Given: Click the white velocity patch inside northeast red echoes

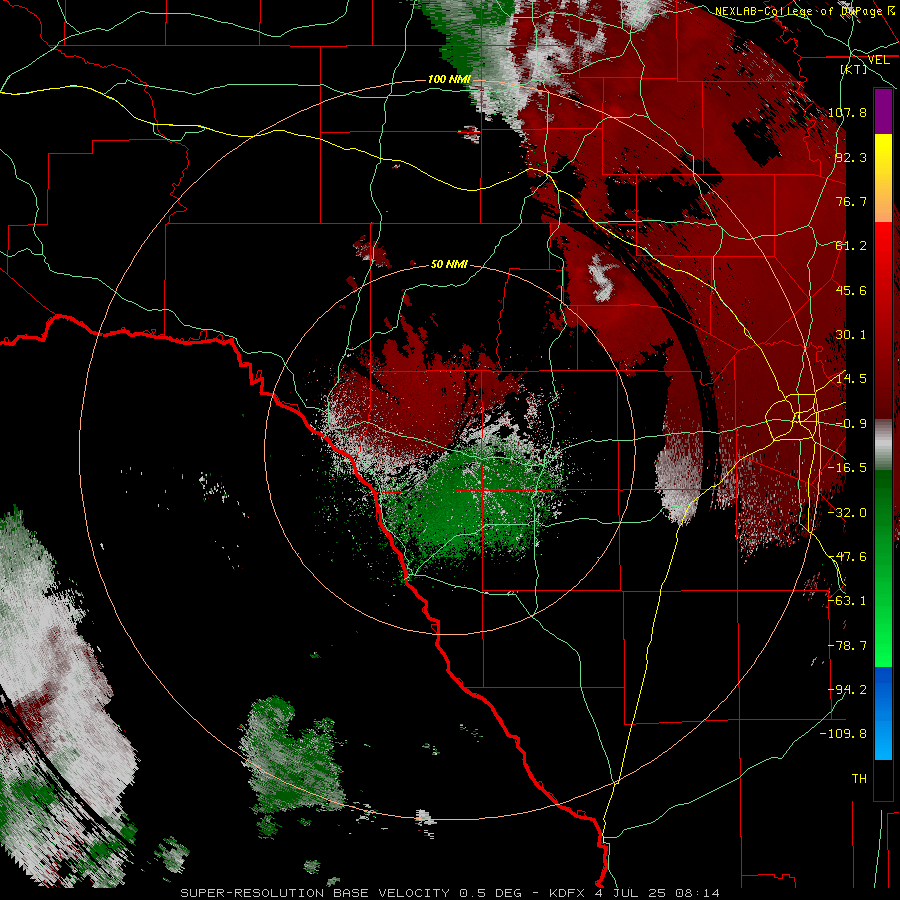Looking at the screenshot, I should pyautogui.click(x=603, y=278).
